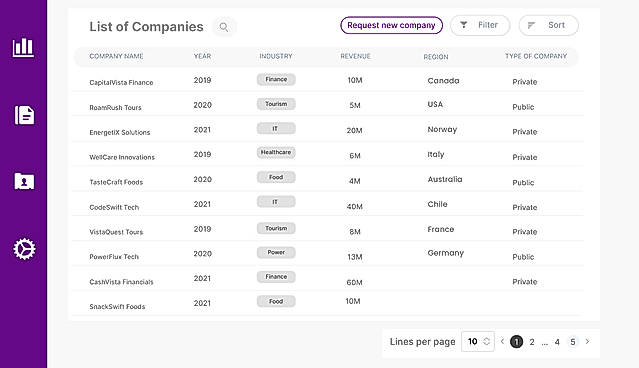Click the Chile region cell
Viewport: 639px width, 368px height.
tap(437, 204)
